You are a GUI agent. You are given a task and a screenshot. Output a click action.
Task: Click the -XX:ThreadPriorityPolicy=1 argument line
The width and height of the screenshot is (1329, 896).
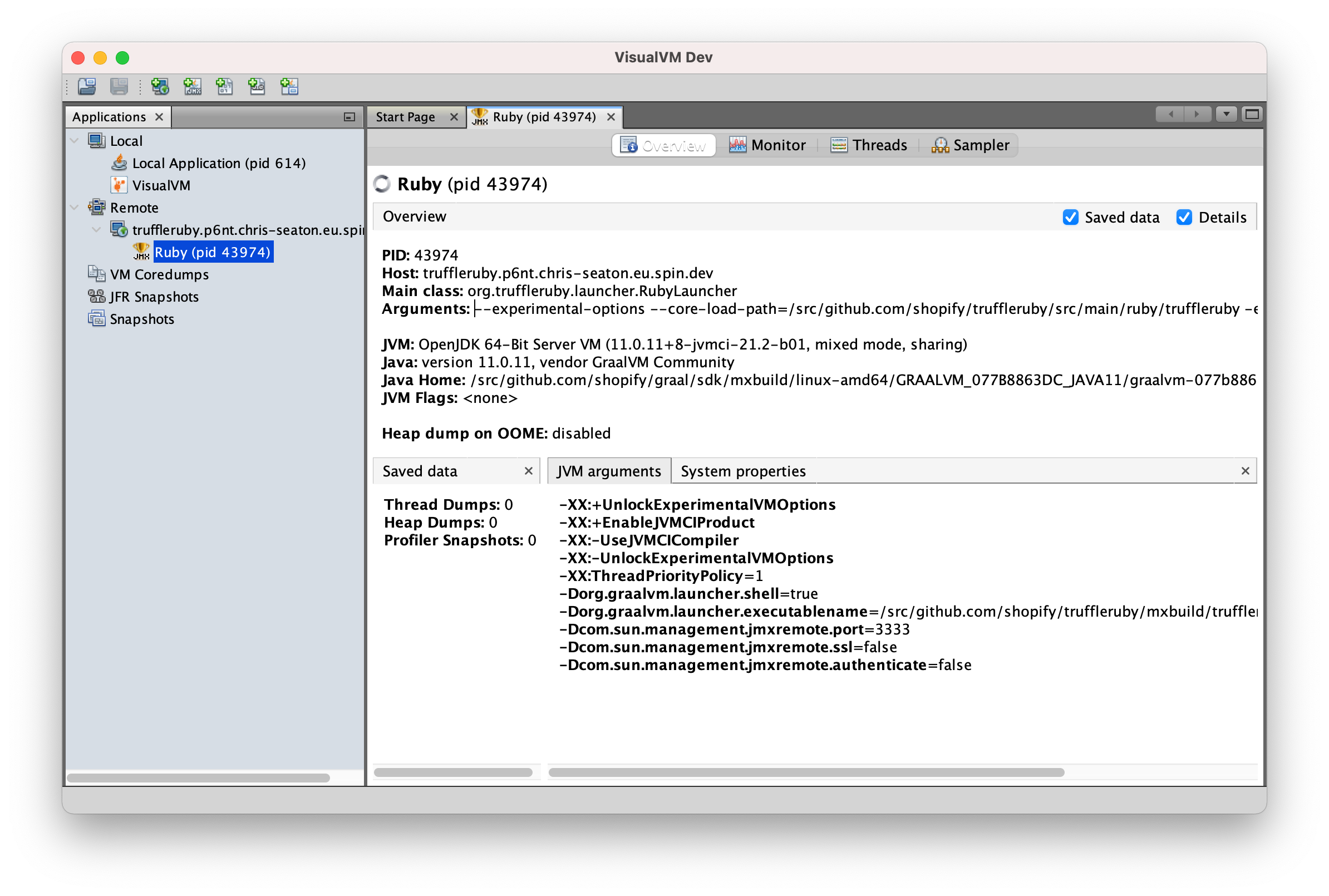[661, 575]
